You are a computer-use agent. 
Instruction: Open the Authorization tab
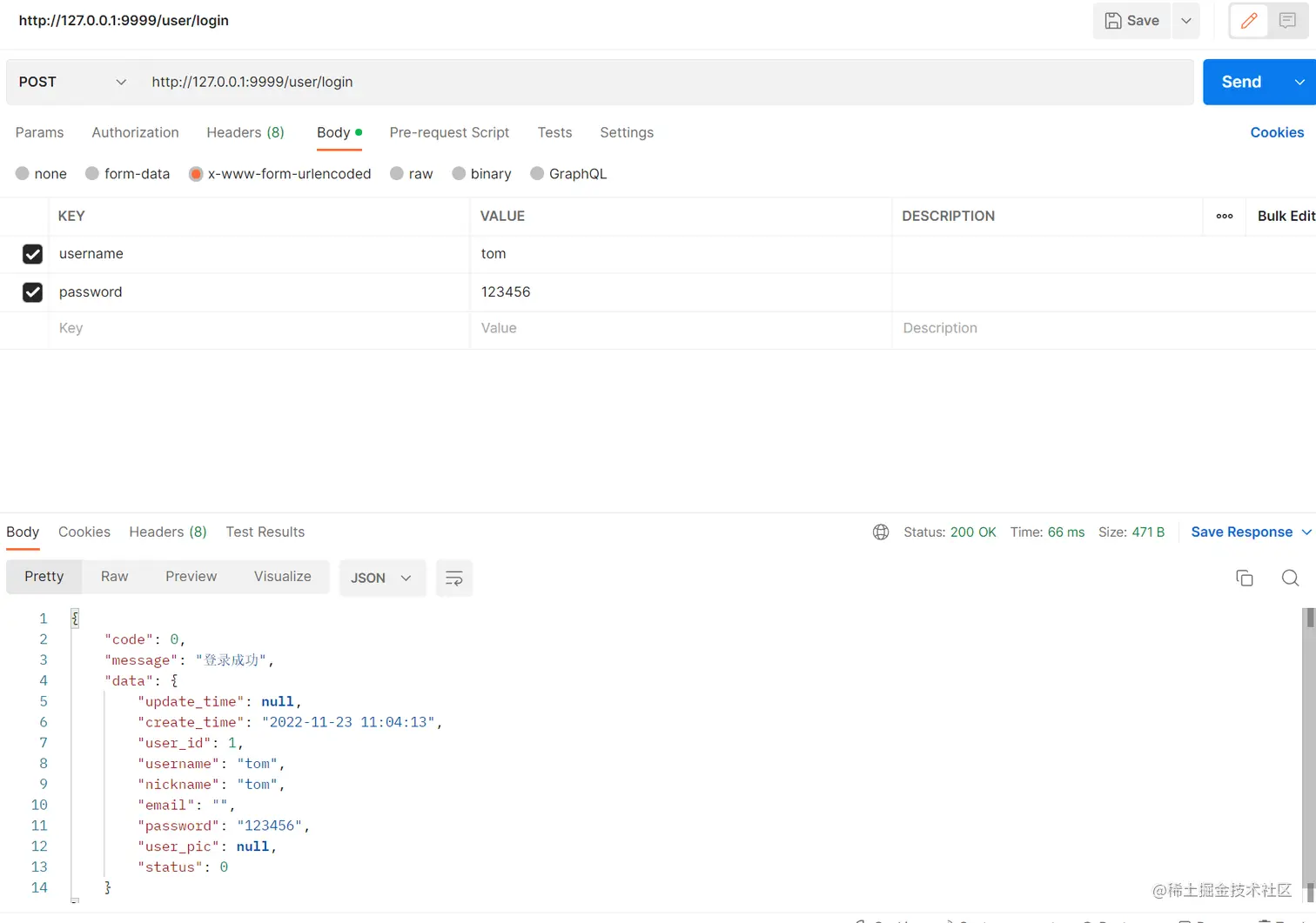[135, 133]
